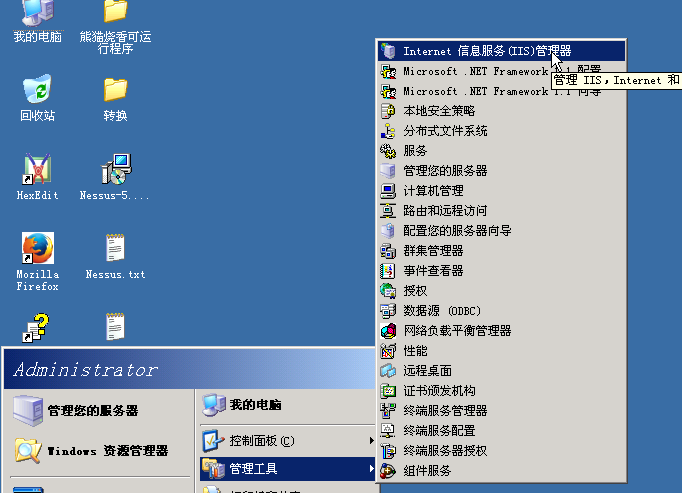
Task: Select 终端服务器授权 menu entry
Action: [501, 451]
